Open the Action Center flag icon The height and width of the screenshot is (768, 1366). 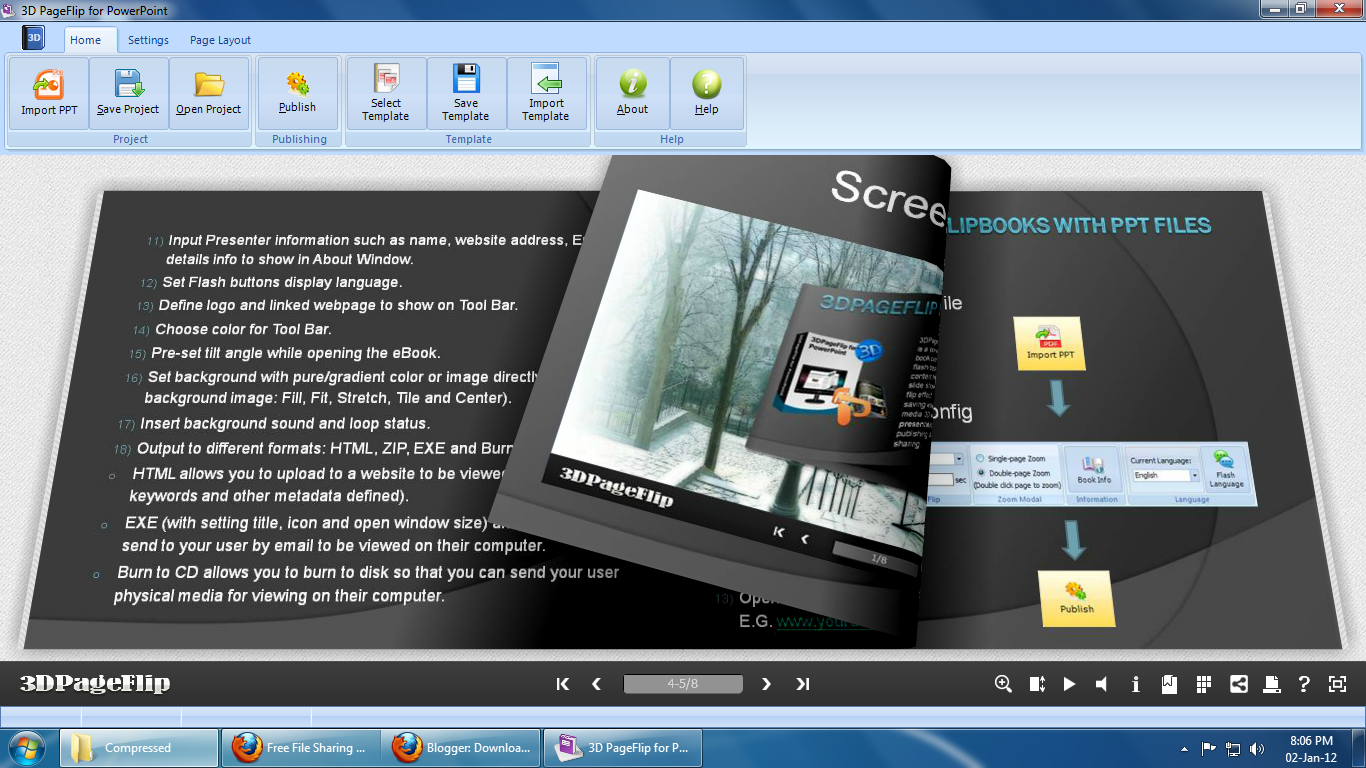coord(1208,748)
